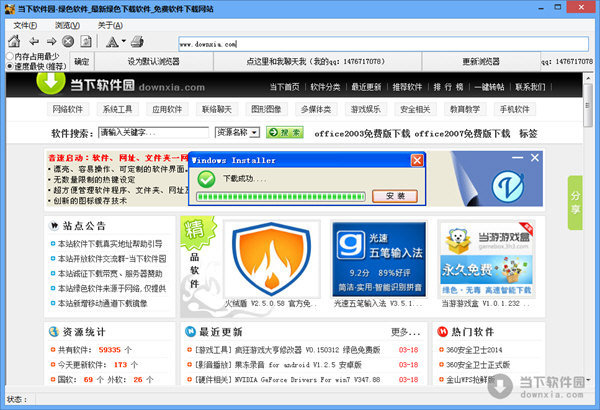Open 最近更新 nav link
The image size is (600, 410).
coord(366,87)
